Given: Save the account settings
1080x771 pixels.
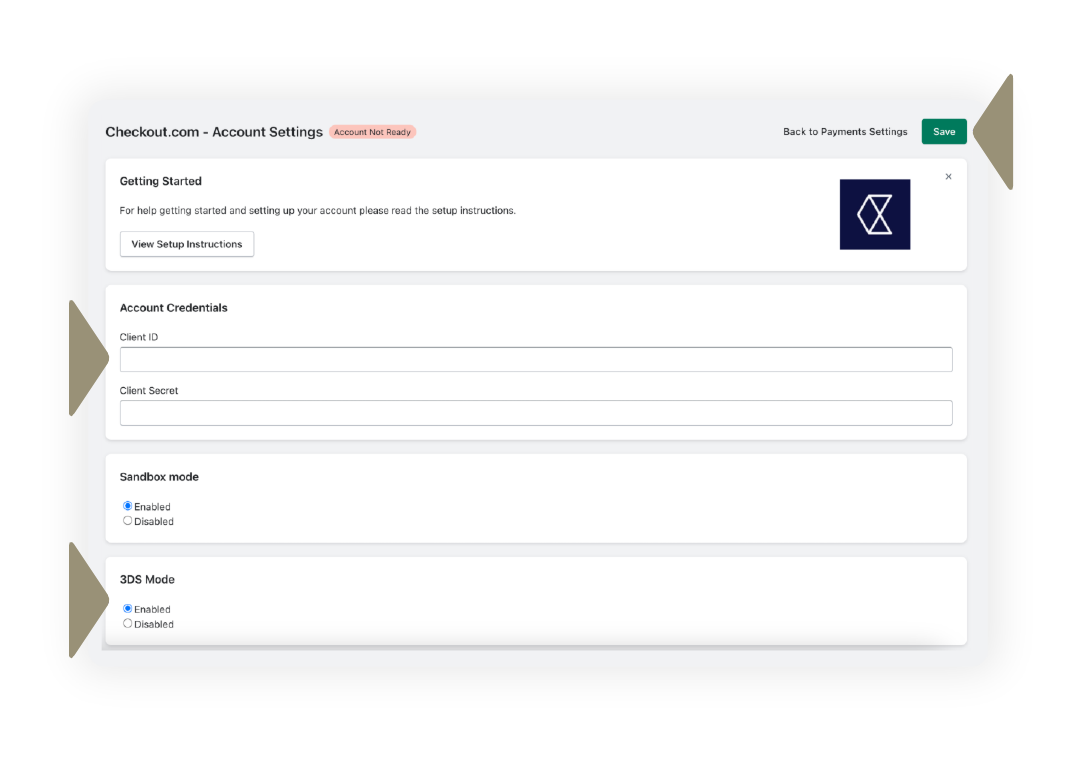Looking at the screenshot, I should click(x=943, y=131).
